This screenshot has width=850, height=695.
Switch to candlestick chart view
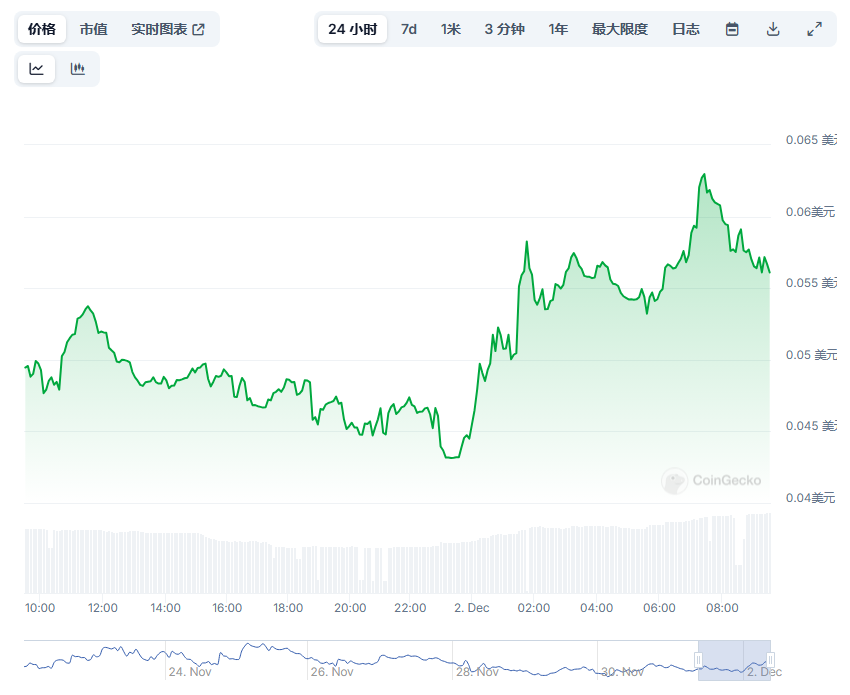[x=78, y=69]
